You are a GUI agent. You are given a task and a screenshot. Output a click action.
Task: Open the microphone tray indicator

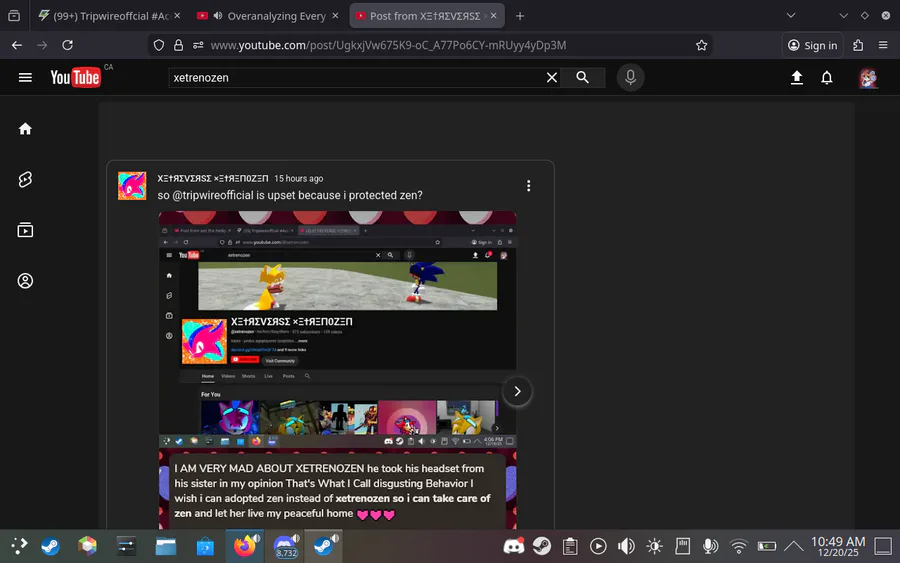click(x=711, y=546)
